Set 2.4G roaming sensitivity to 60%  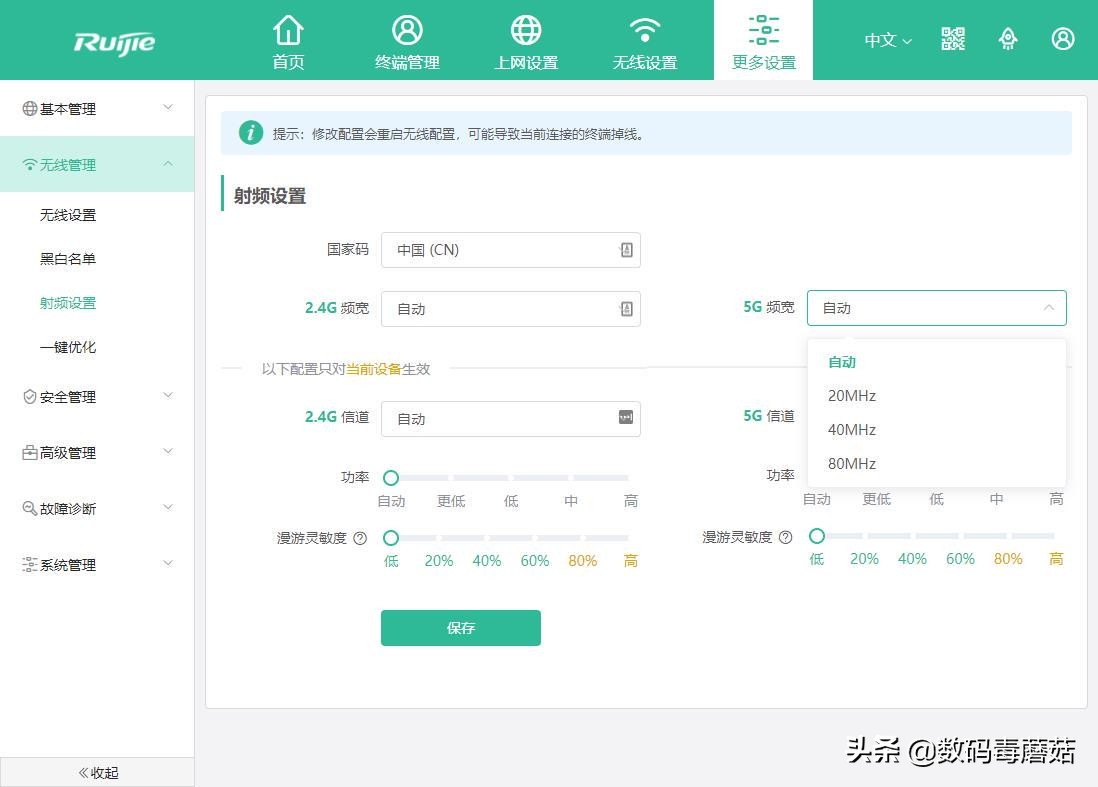pyautogui.click(x=535, y=536)
